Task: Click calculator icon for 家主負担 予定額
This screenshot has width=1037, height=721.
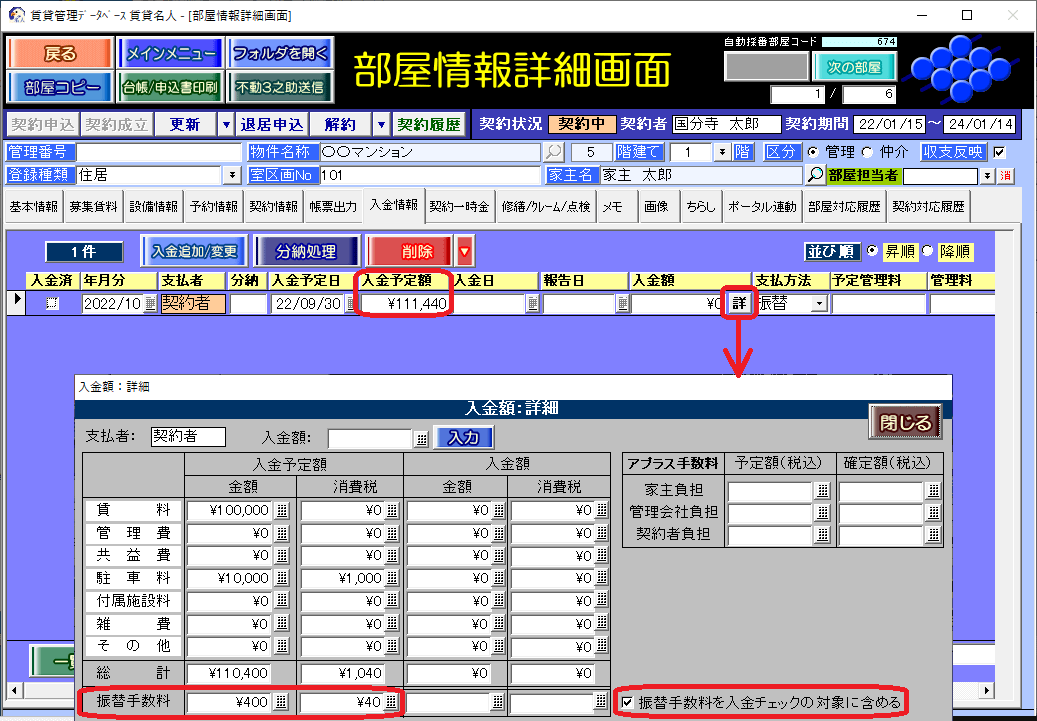Action: coord(822,491)
